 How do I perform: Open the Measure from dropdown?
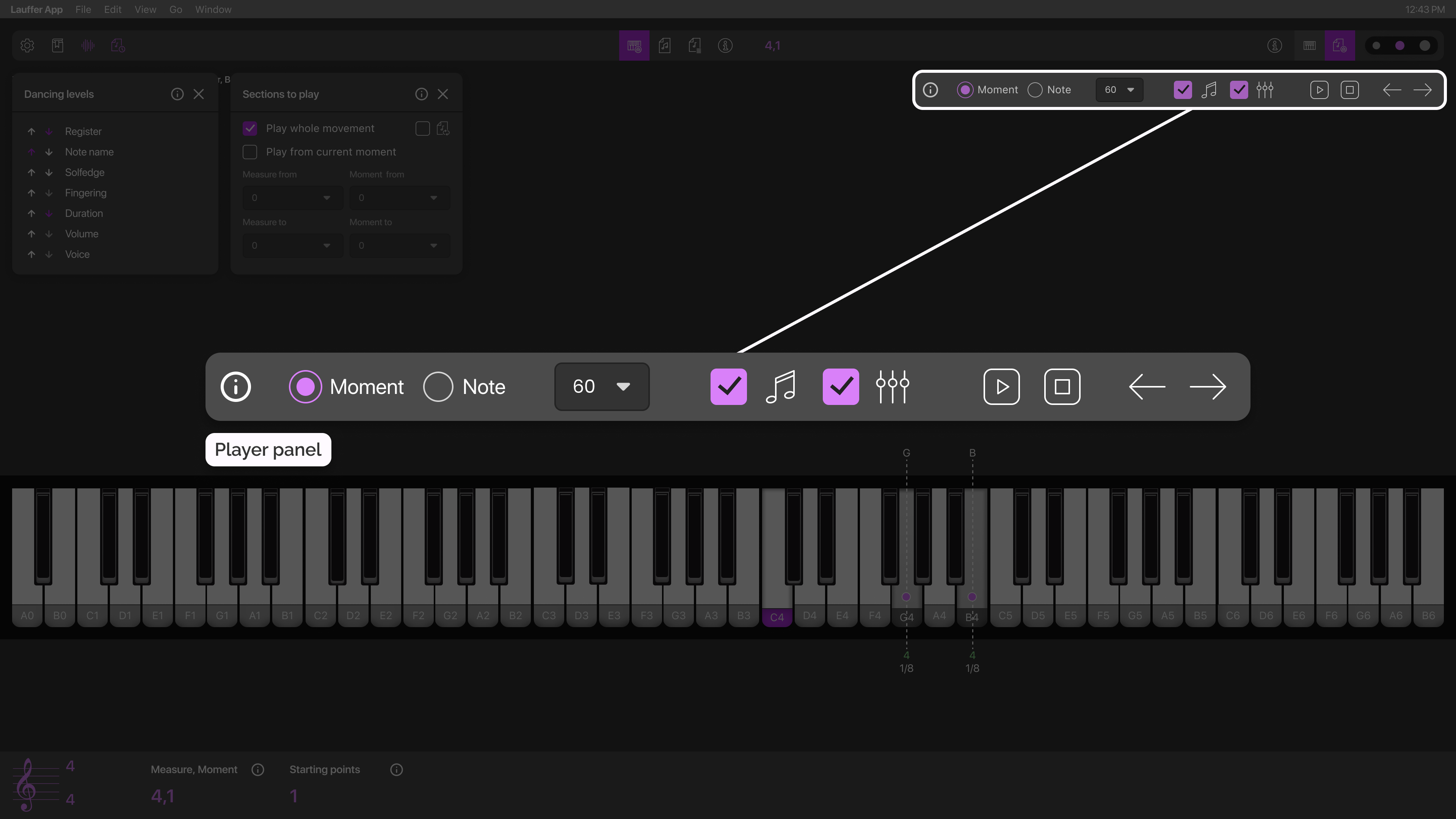point(293,198)
